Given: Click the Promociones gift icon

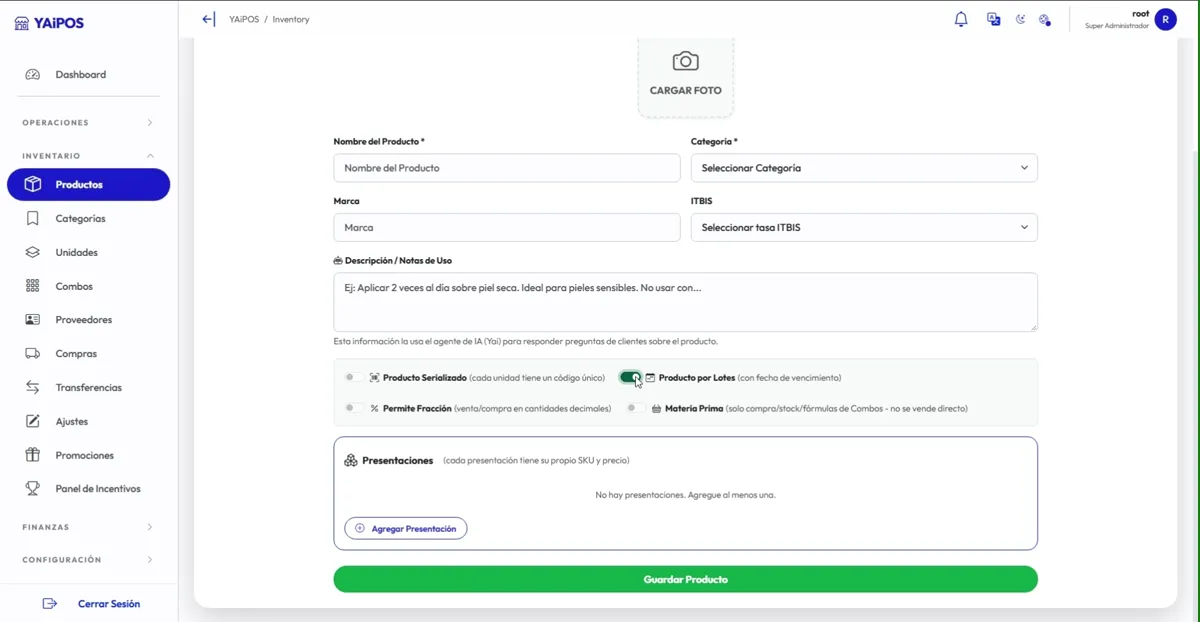Looking at the screenshot, I should [33, 455].
